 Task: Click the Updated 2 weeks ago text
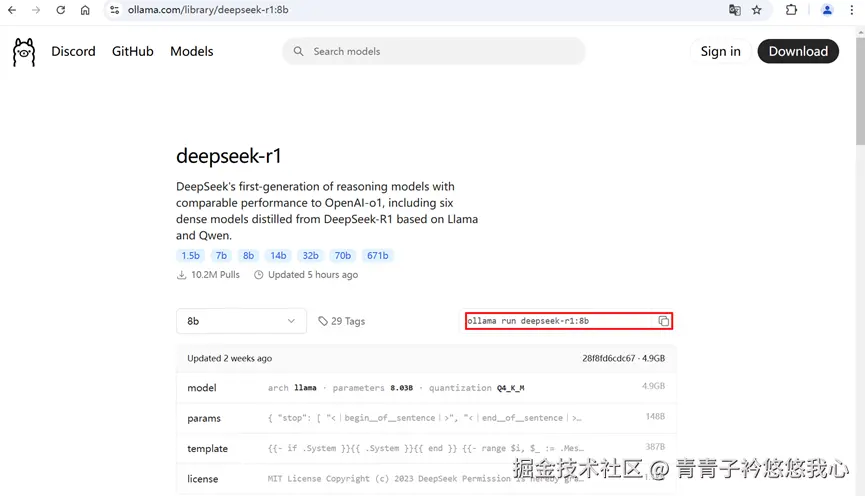tap(229, 358)
